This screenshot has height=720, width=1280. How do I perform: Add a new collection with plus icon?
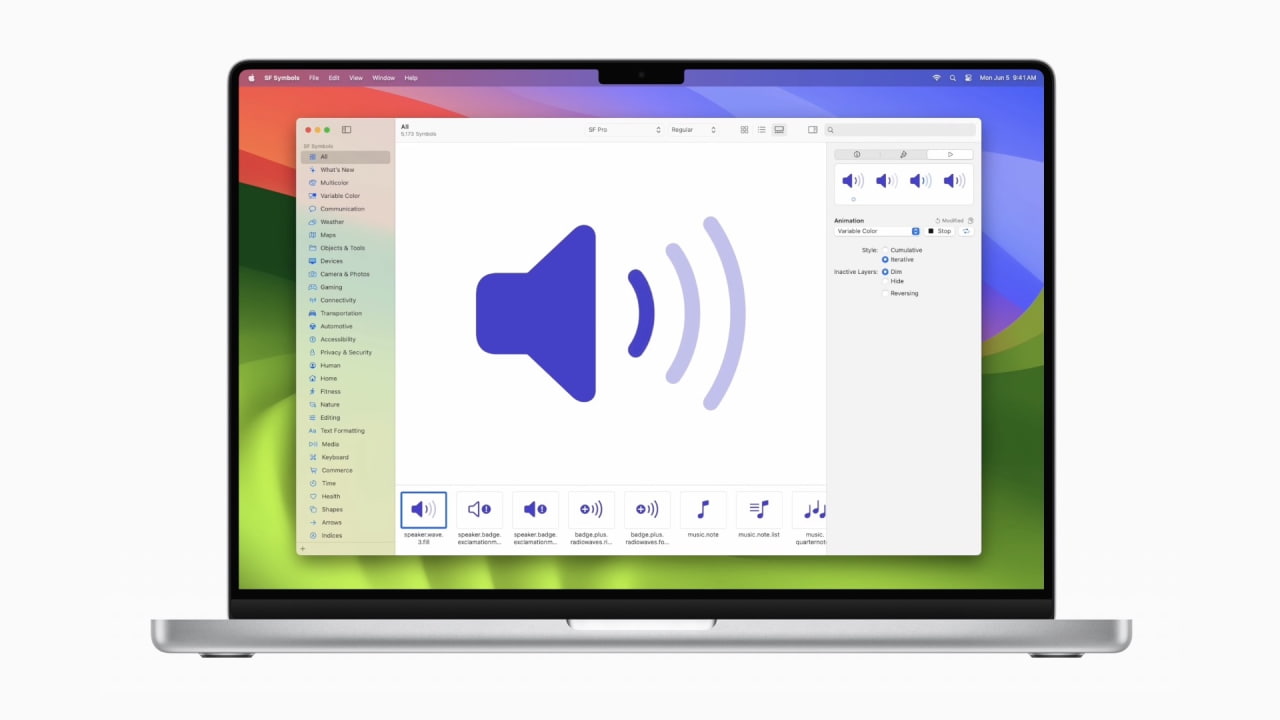pyautogui.click(x=303, y=548)
